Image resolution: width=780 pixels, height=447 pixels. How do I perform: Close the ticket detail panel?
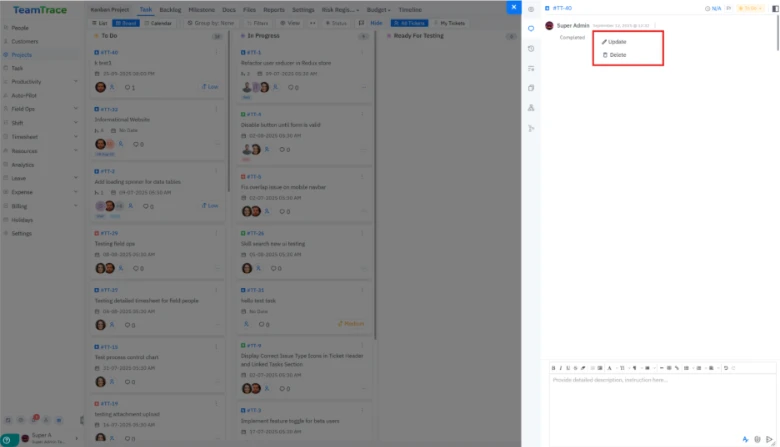(513, 7)
